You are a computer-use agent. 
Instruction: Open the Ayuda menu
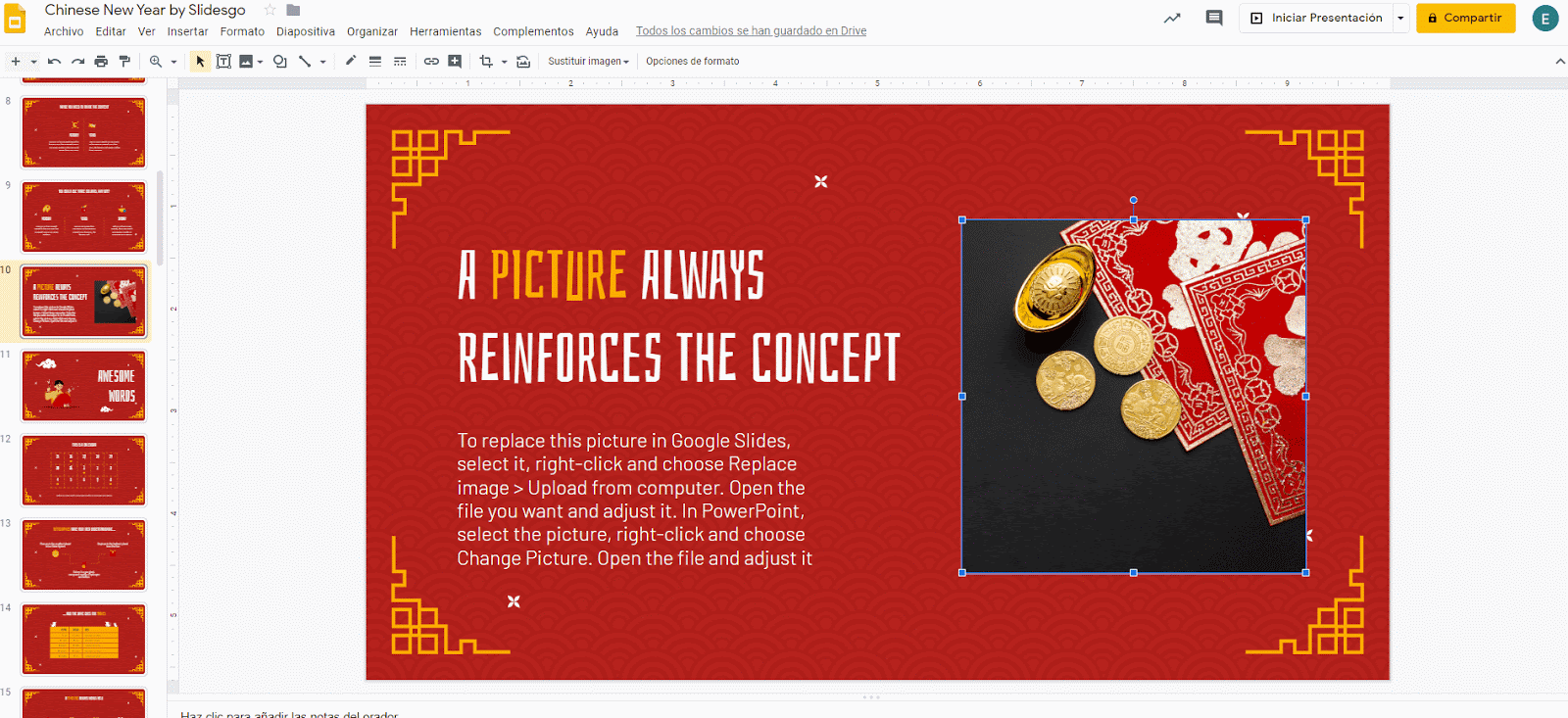[602, 31]
